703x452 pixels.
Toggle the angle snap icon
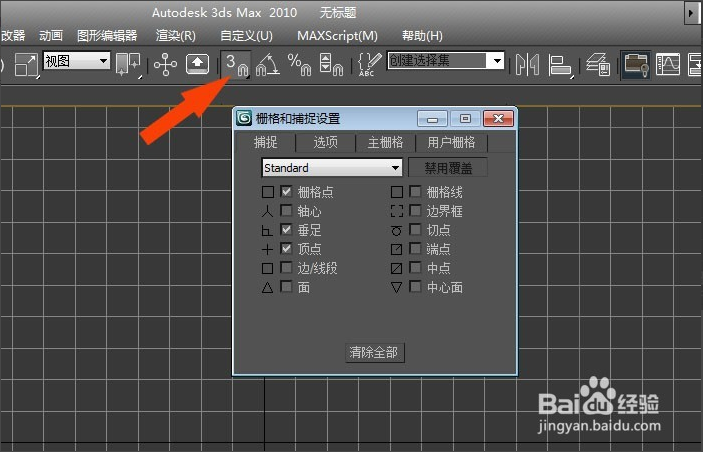pos(268,64)
